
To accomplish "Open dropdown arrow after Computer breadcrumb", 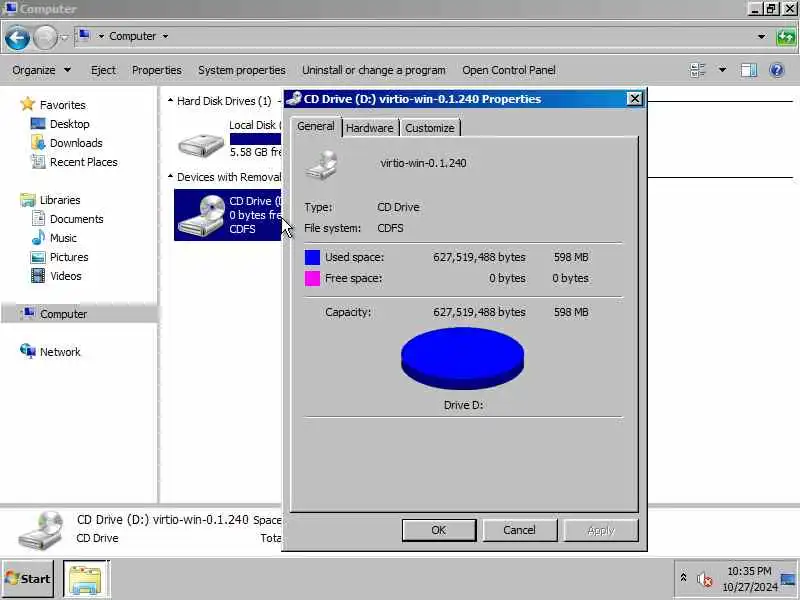I will pos(165,36).
